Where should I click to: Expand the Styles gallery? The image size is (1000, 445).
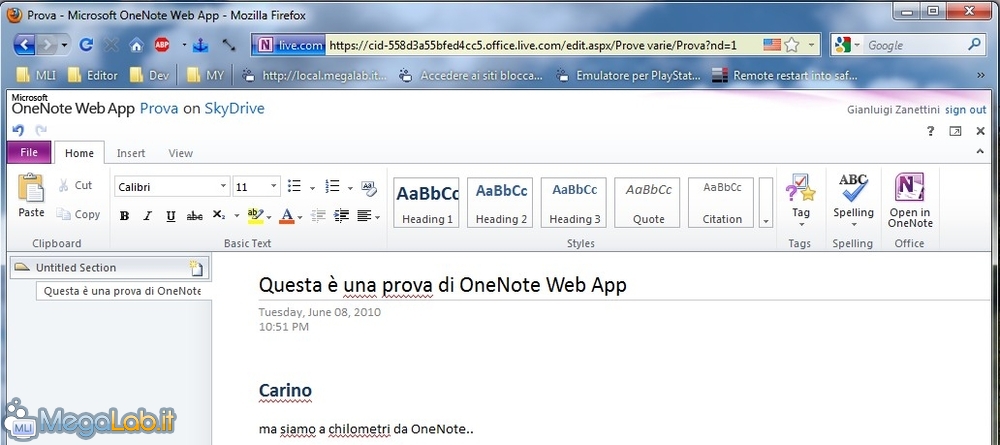766,203
